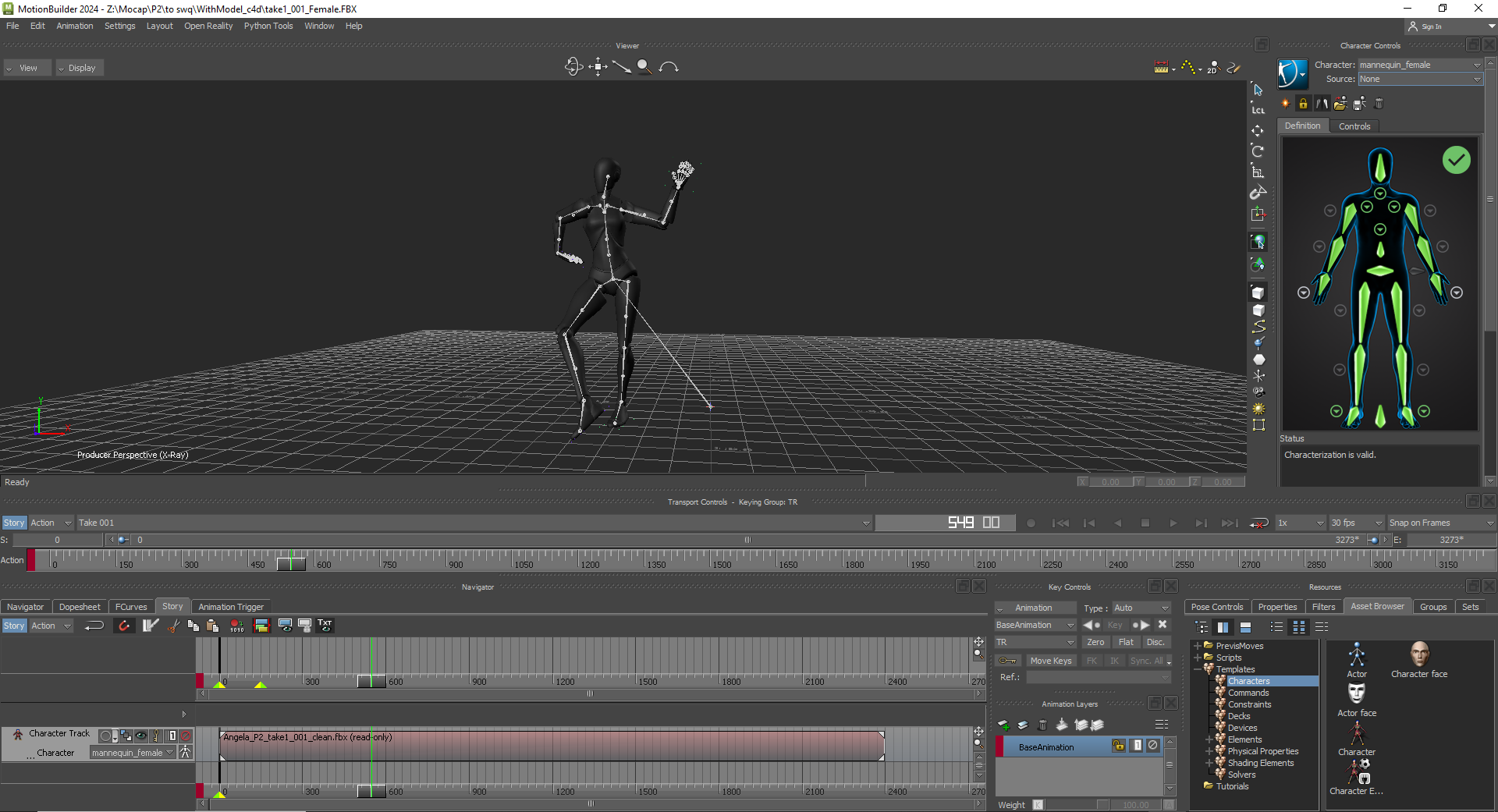
Task: Click the lock characterization padlock icon
Action: click(x=1303, y=104)
